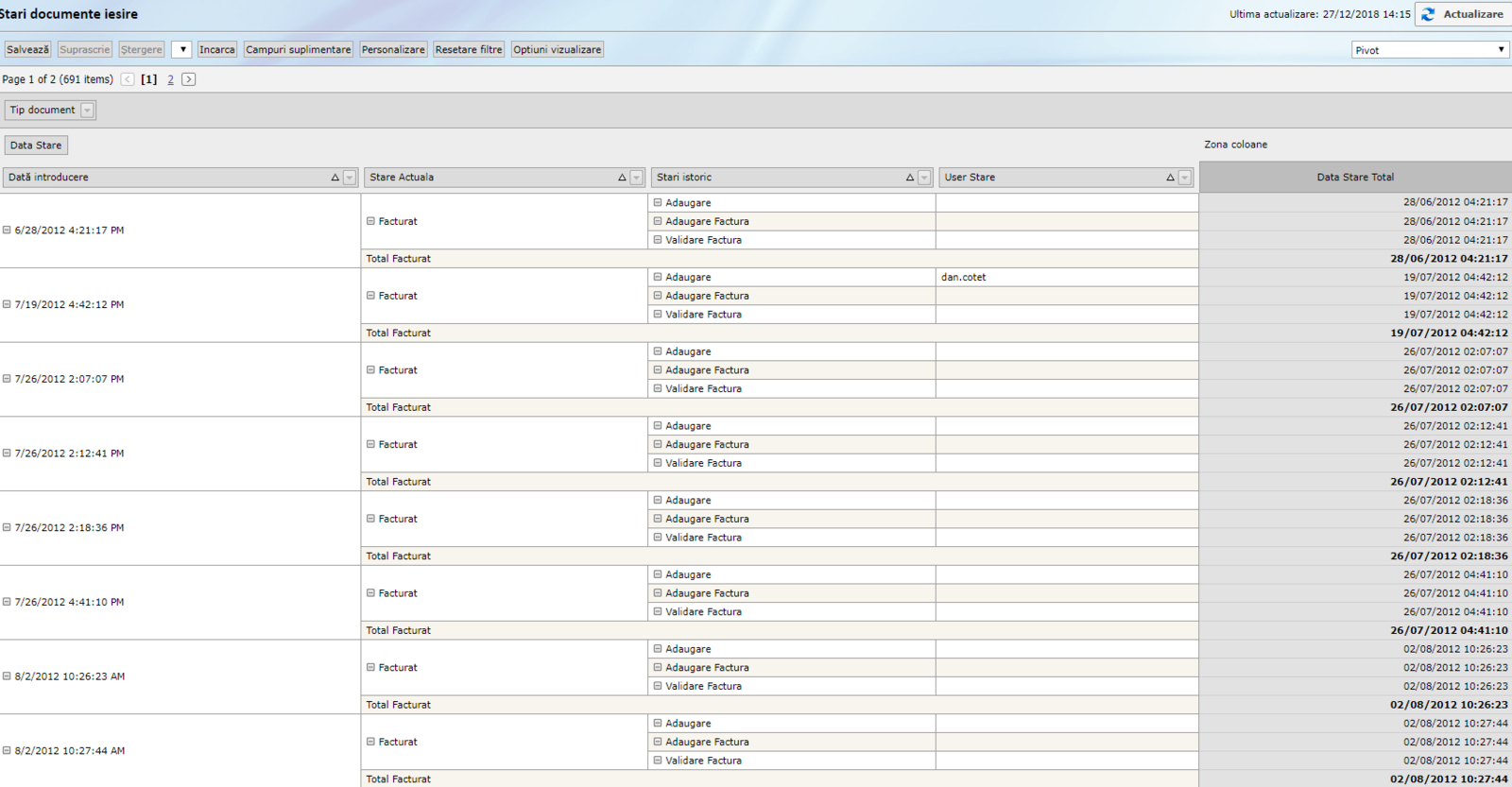Open filter icon on Tip document field
The image size is (1512, 787).
[87, 111]
